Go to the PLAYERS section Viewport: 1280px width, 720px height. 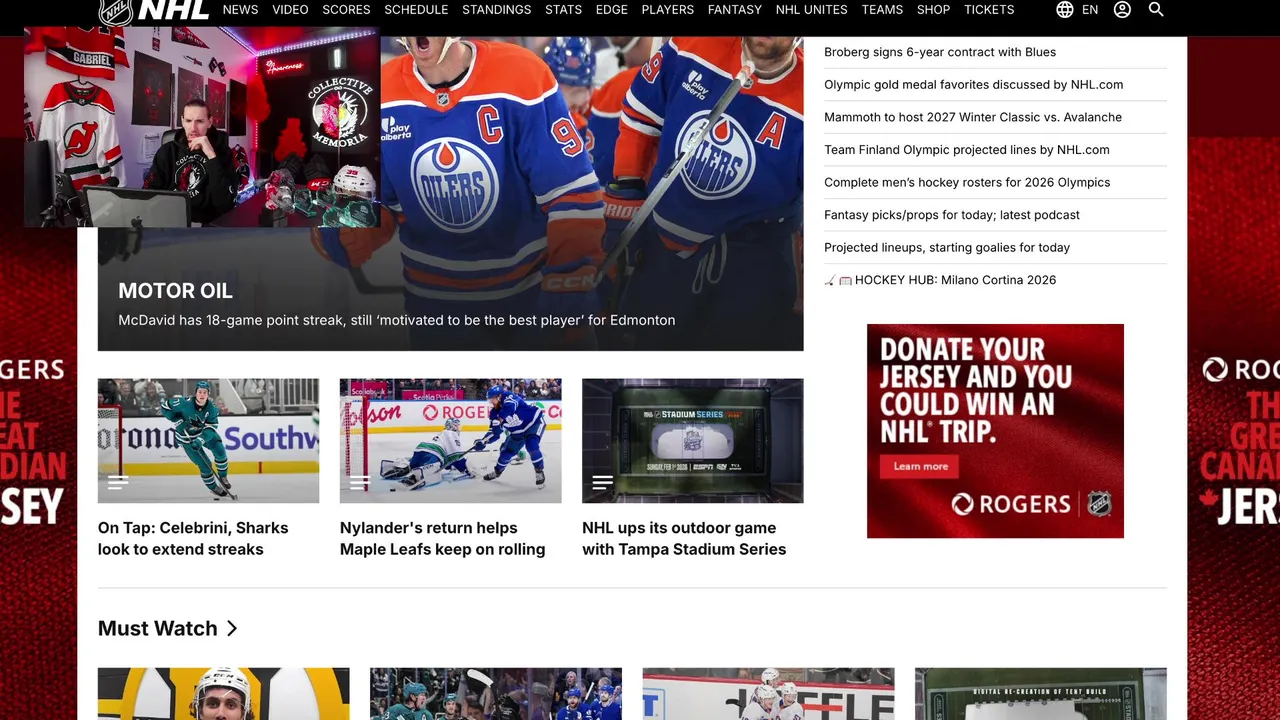pyautogui.click(x=668, y=10)
